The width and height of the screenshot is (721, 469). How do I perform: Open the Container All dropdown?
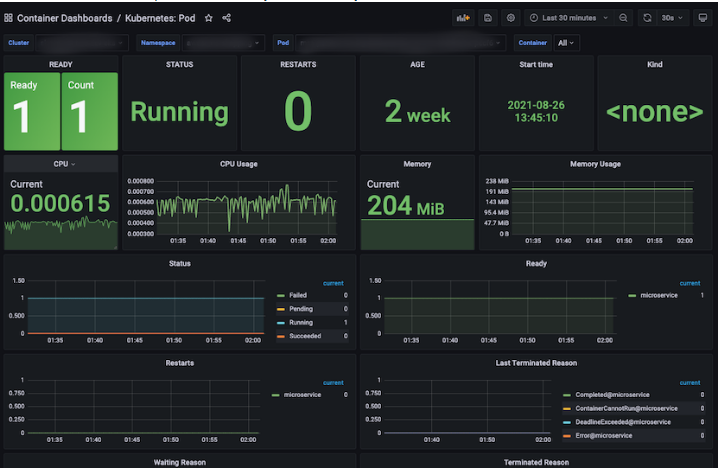point(566,43)
